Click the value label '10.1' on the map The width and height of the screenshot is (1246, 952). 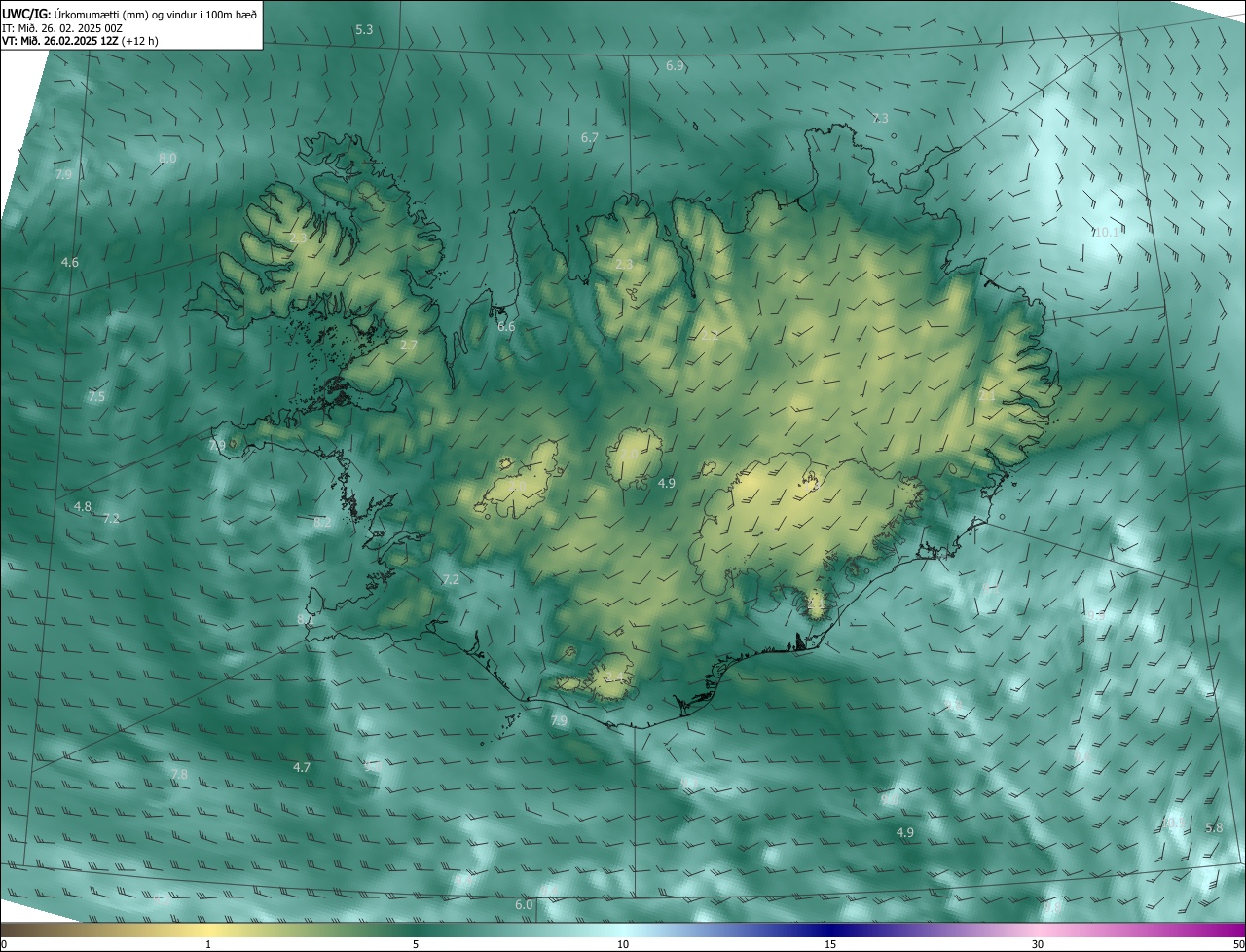point(1106,233)
